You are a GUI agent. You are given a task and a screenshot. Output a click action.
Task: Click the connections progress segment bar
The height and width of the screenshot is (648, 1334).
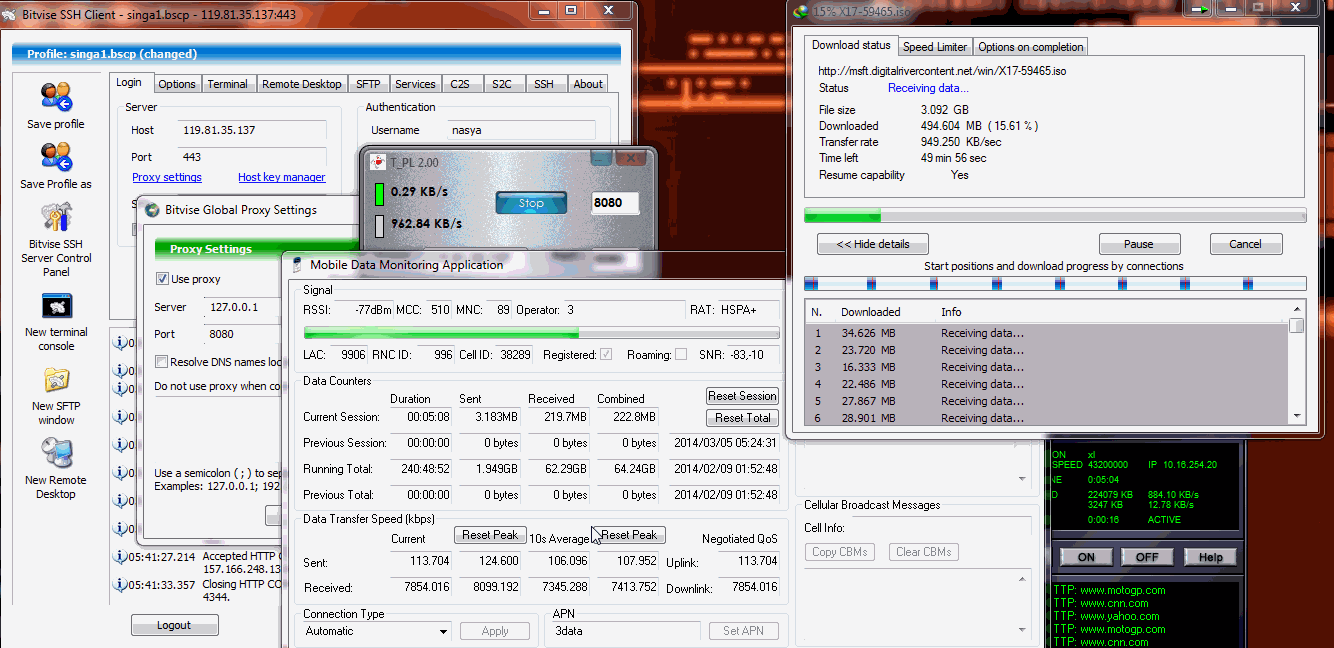coord(1055,284)
